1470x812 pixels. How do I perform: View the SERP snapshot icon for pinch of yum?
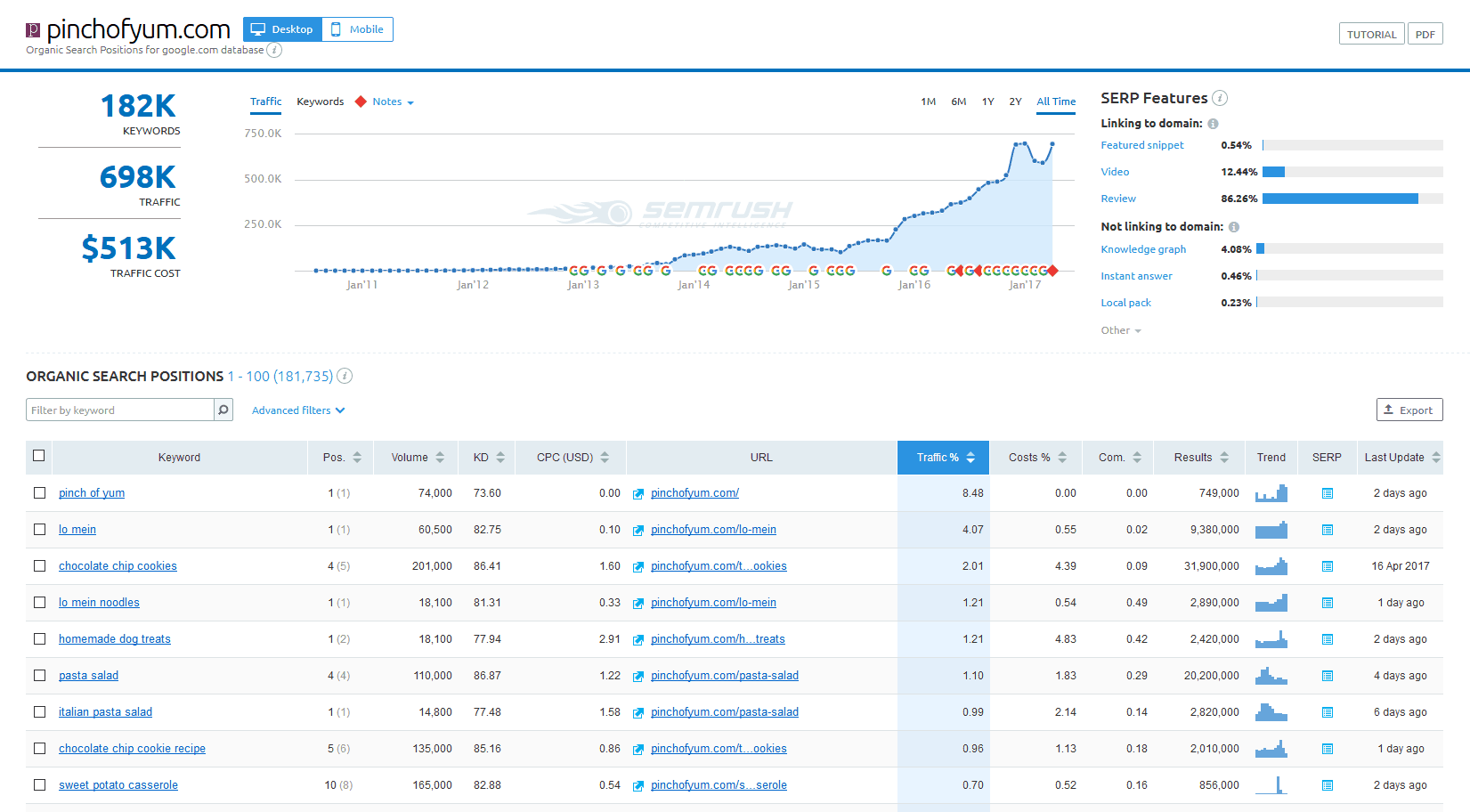coord(1328,493)
